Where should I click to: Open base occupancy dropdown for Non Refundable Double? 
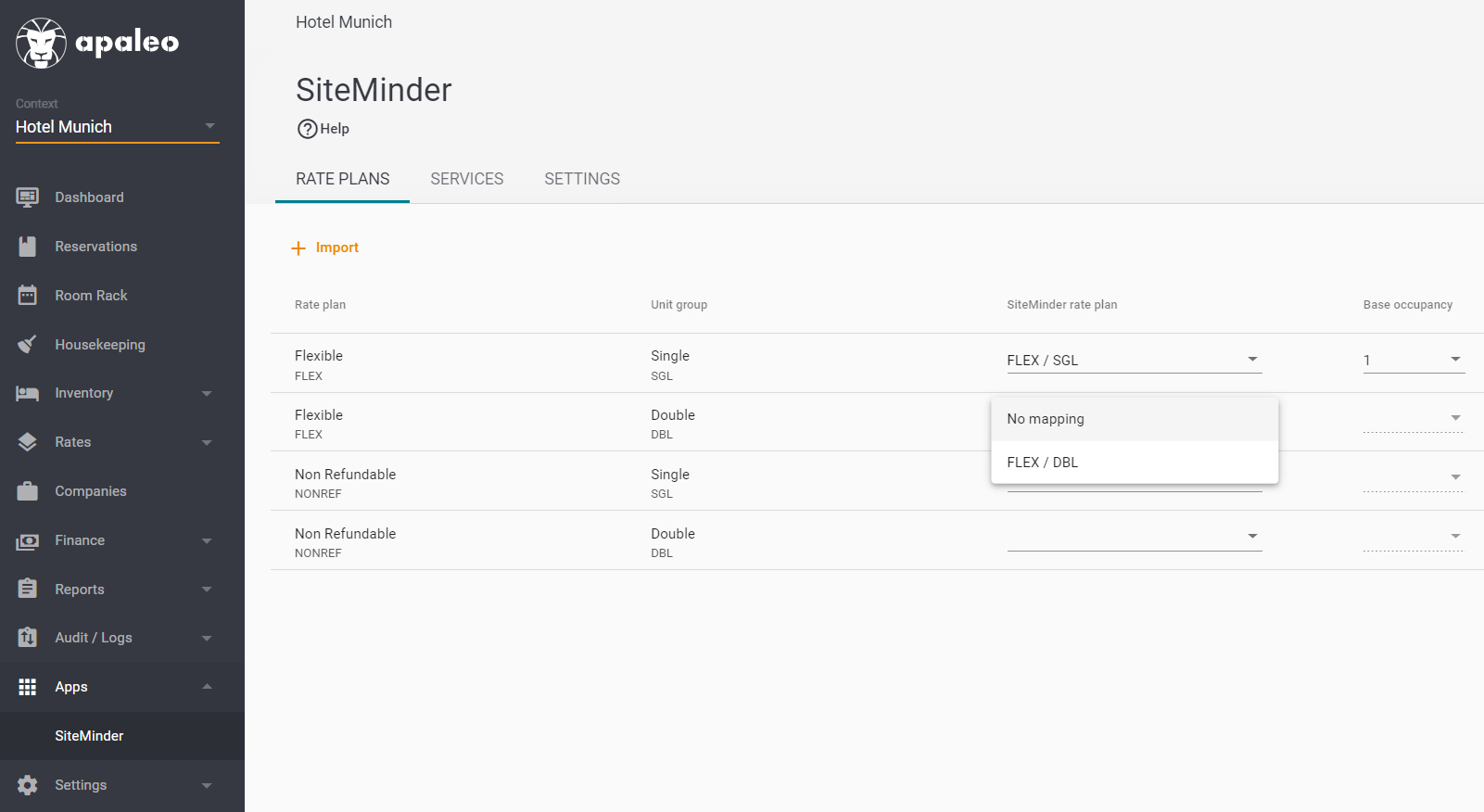click(x=1414, y=537)
